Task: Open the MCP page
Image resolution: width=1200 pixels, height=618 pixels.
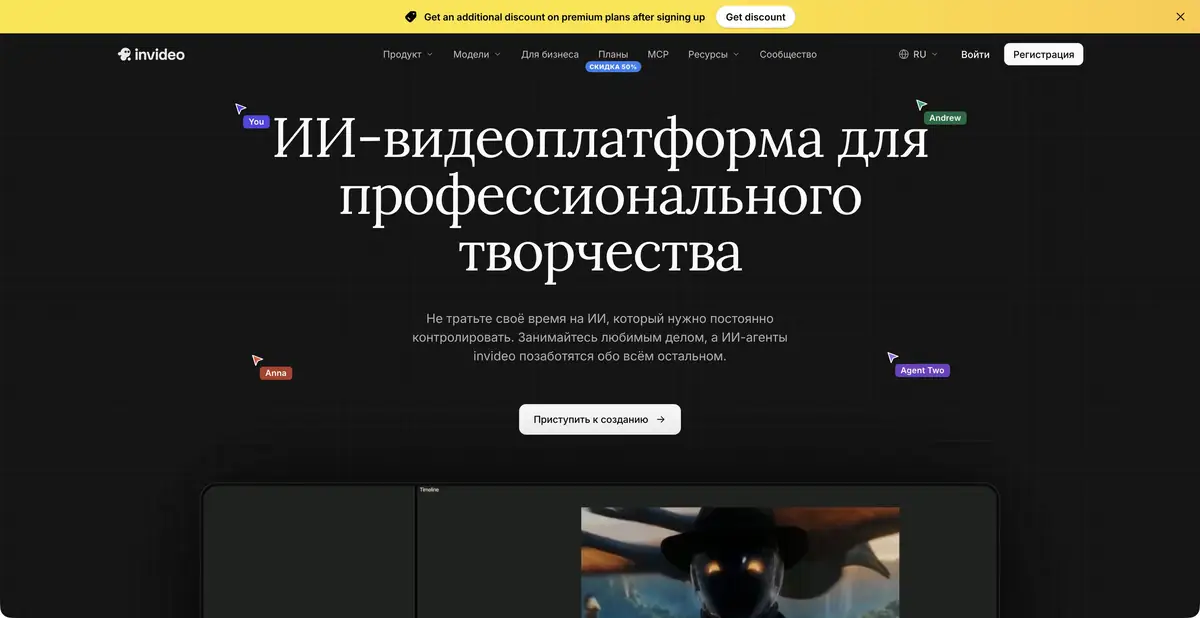Action: click(x=658, y=54)
